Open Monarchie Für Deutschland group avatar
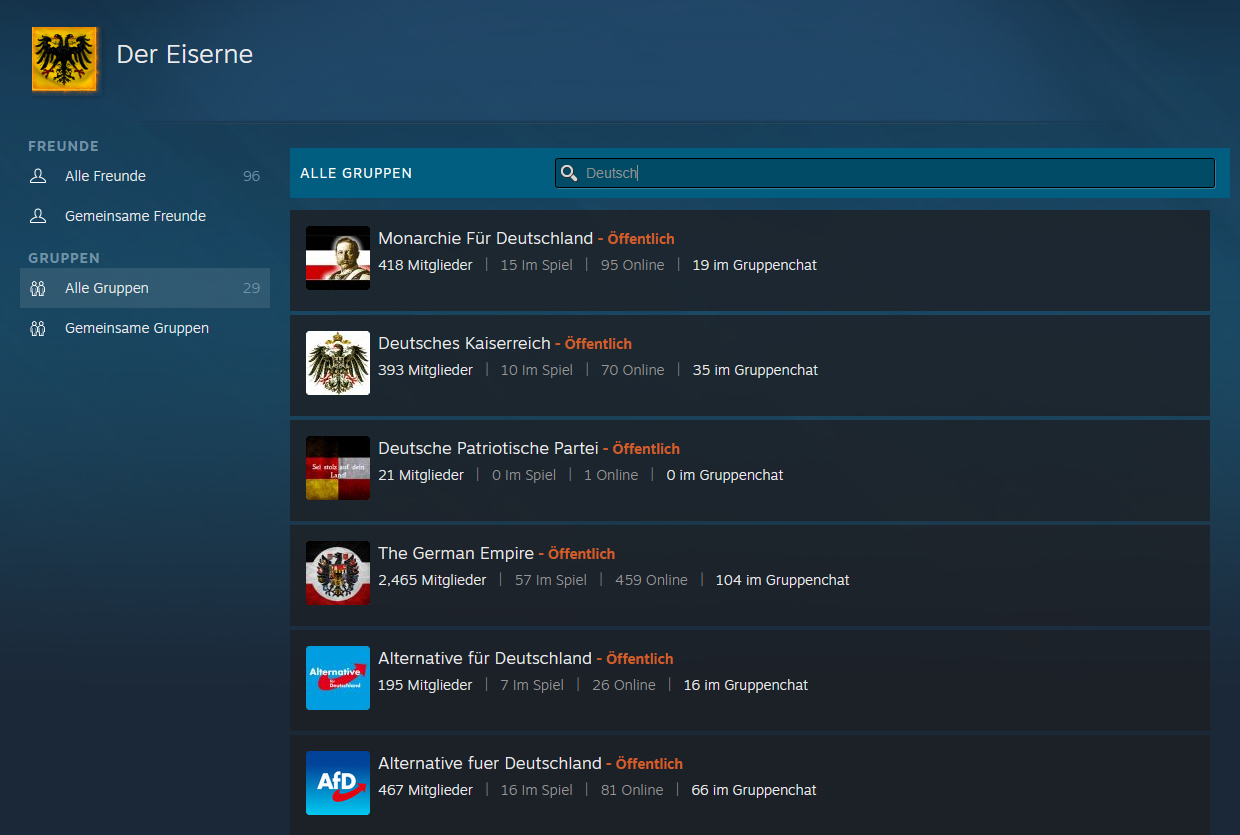The width and height of the screenshot is (1240, 835). coord(338,258)
